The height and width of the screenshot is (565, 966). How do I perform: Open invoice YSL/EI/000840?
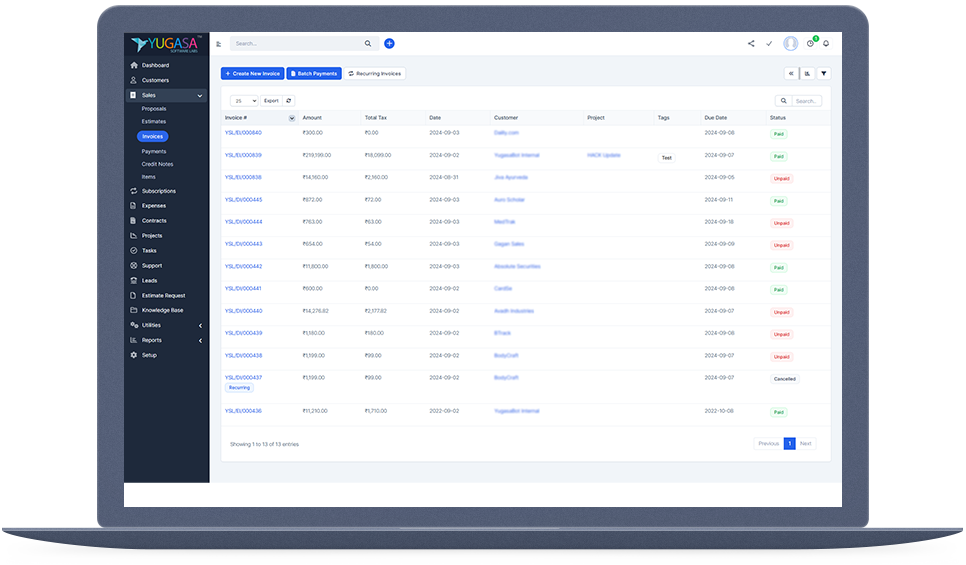tap(243, 132)
